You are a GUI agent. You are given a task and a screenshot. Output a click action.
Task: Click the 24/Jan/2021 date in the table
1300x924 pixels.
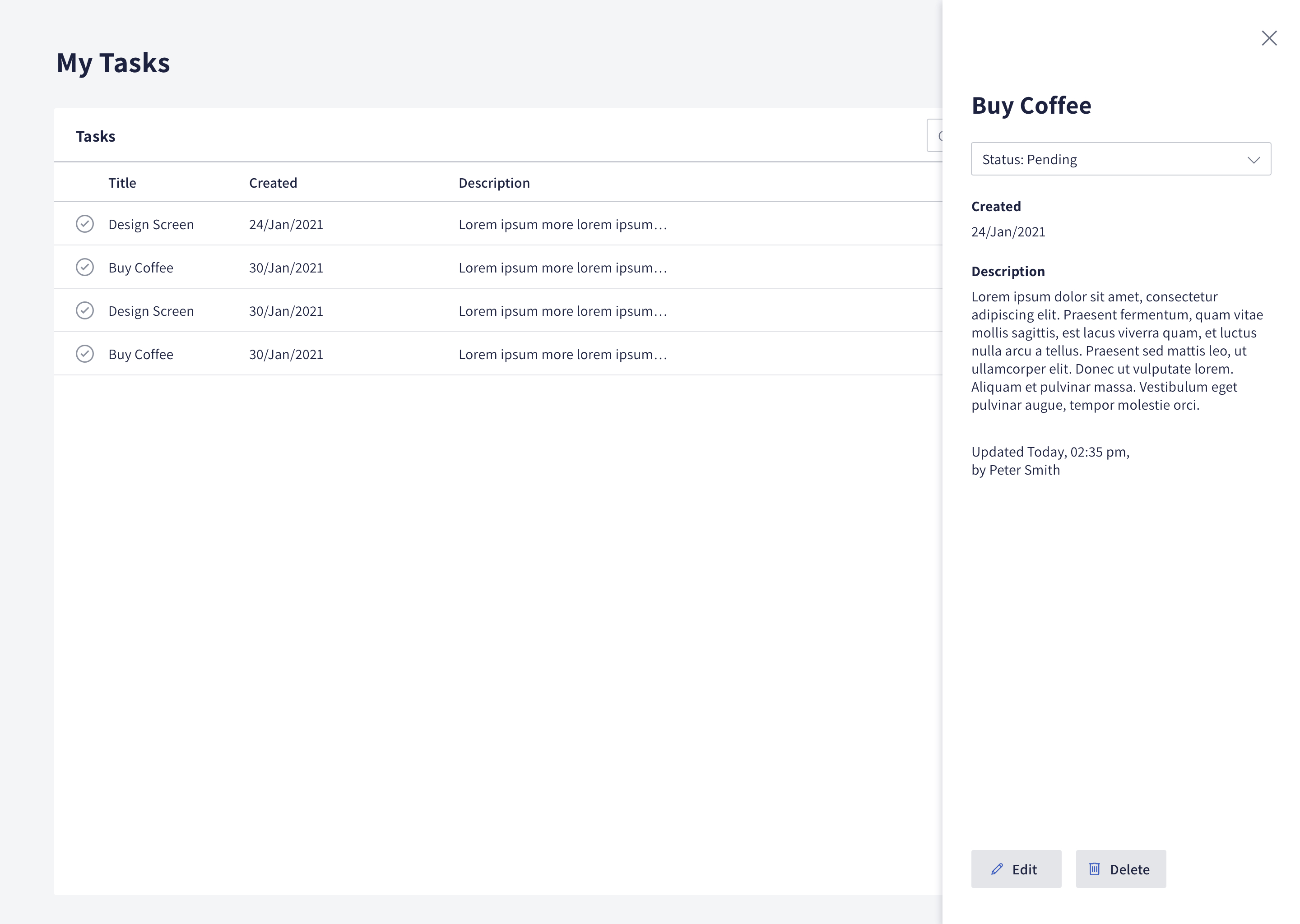pyautogui.click(x=286, y=225)
